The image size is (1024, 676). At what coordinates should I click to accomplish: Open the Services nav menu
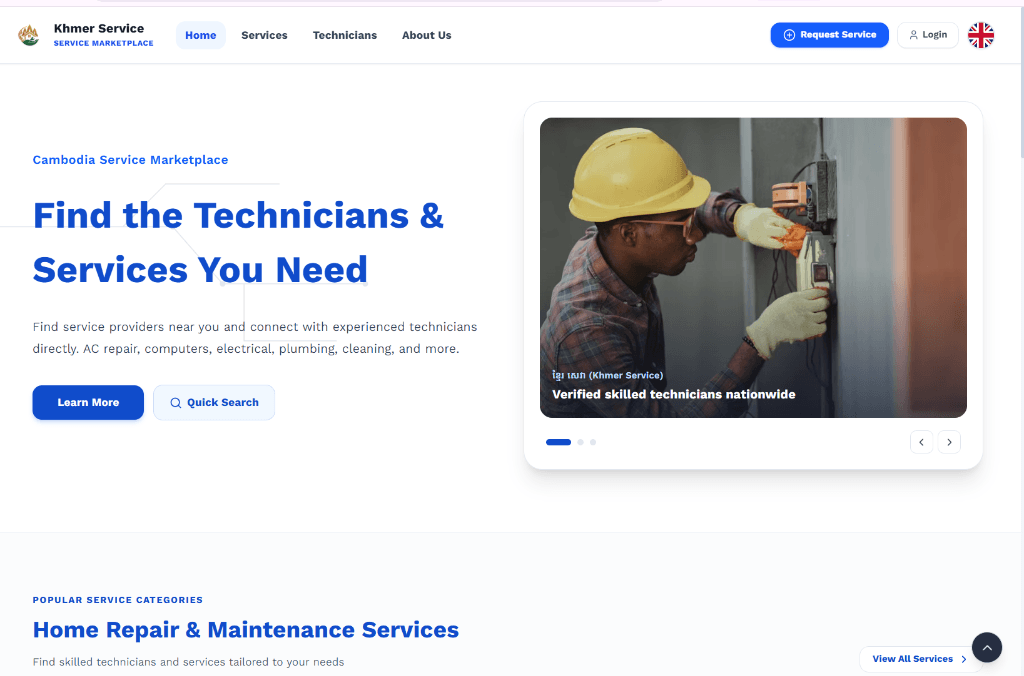click(264, 35)
